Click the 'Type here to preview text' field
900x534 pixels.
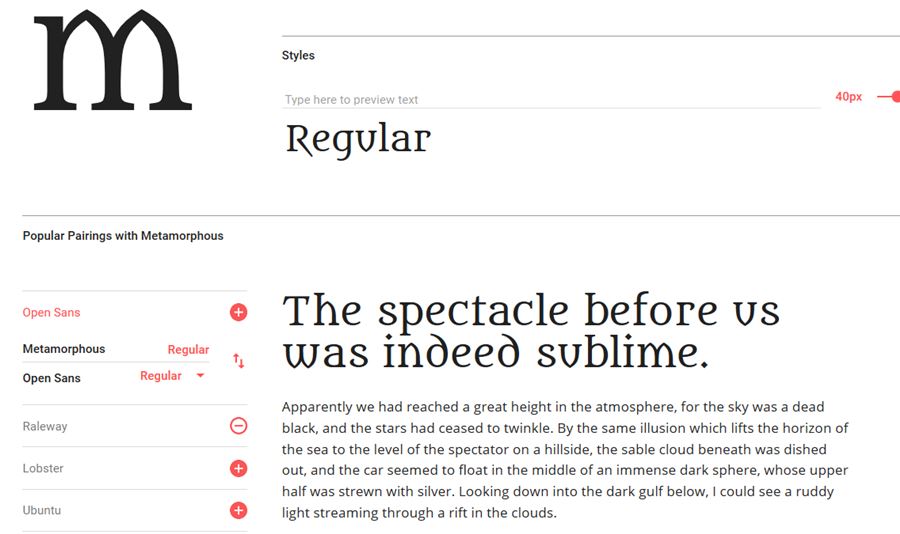pyautogui.click(x=550, y=99)
